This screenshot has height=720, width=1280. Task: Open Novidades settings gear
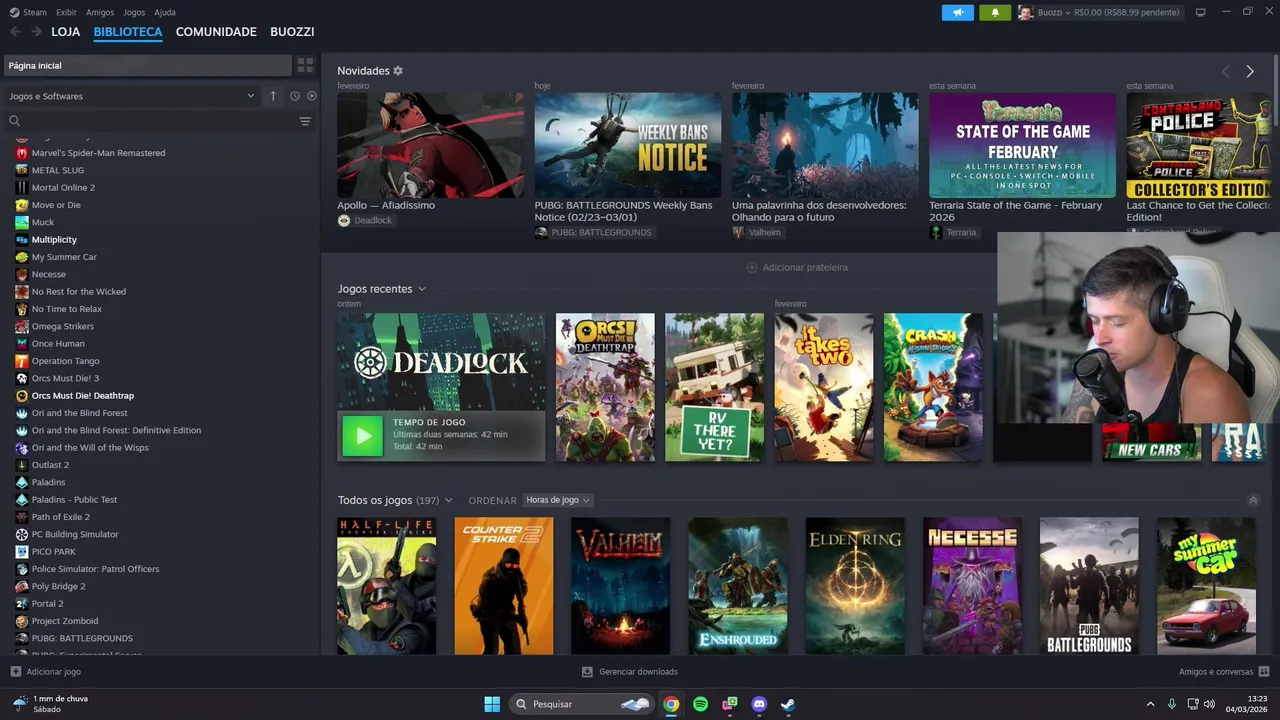[398, 71]
